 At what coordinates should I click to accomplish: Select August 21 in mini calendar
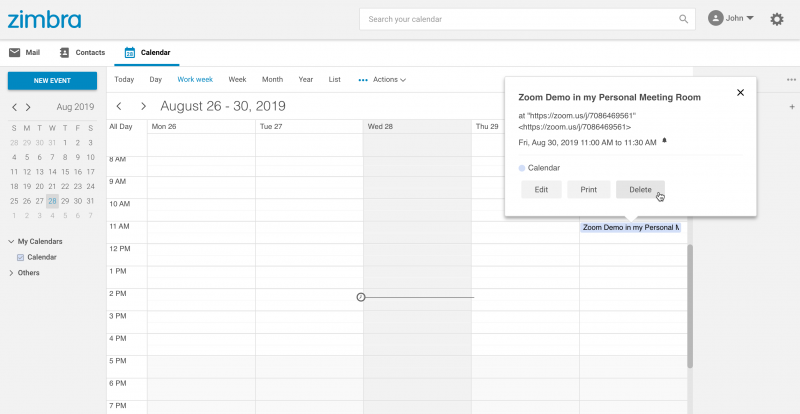coord(53,186)
